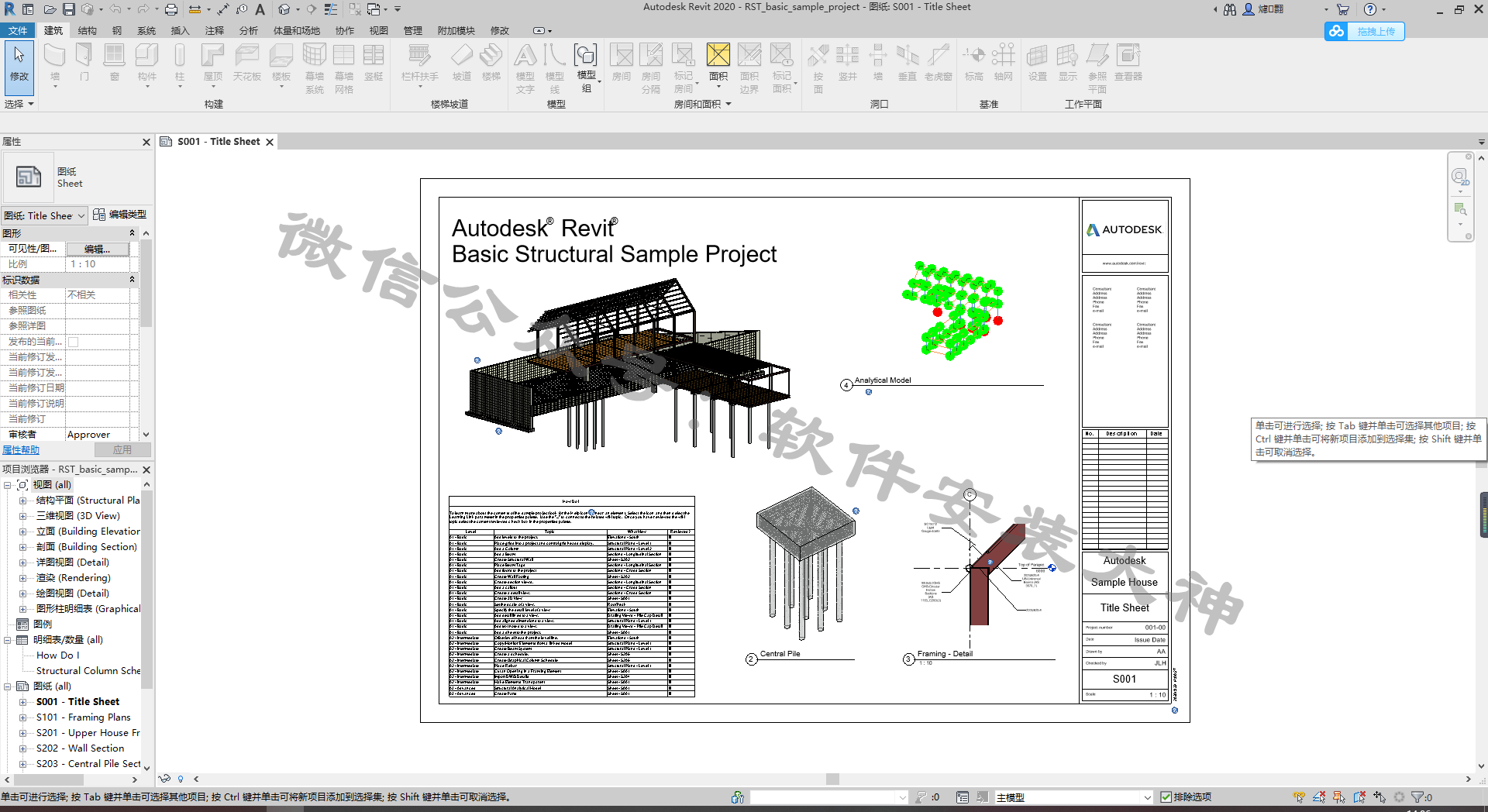The width and height of the screenshot is (1488, 812).
Task: Select S202 - Wall Section in browser
Action: click(x=80, y=748)
